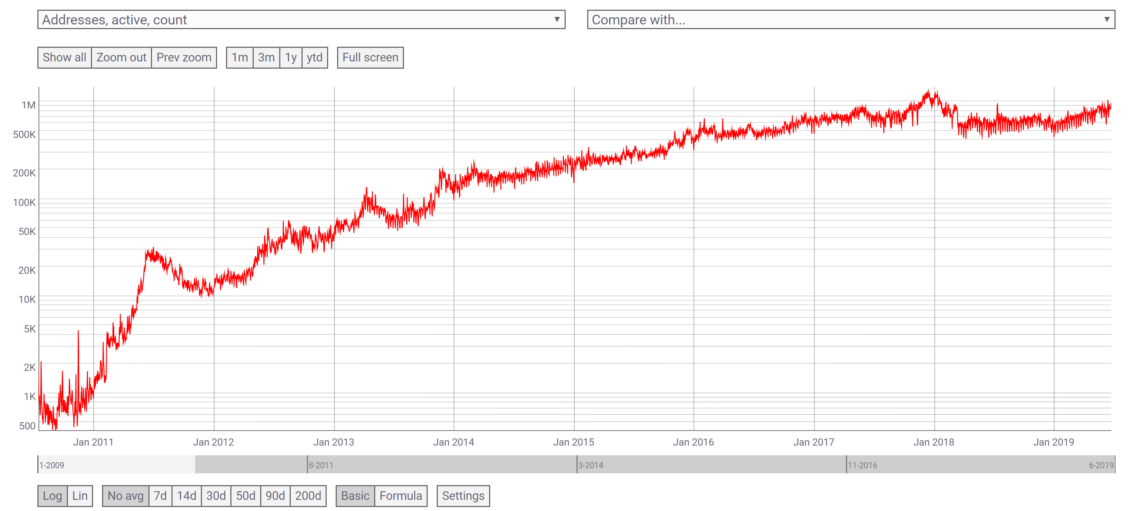The height and width of the screenshot is (511, 1140).
Task: Set chart range to 1m
Action: click(240, 58)
